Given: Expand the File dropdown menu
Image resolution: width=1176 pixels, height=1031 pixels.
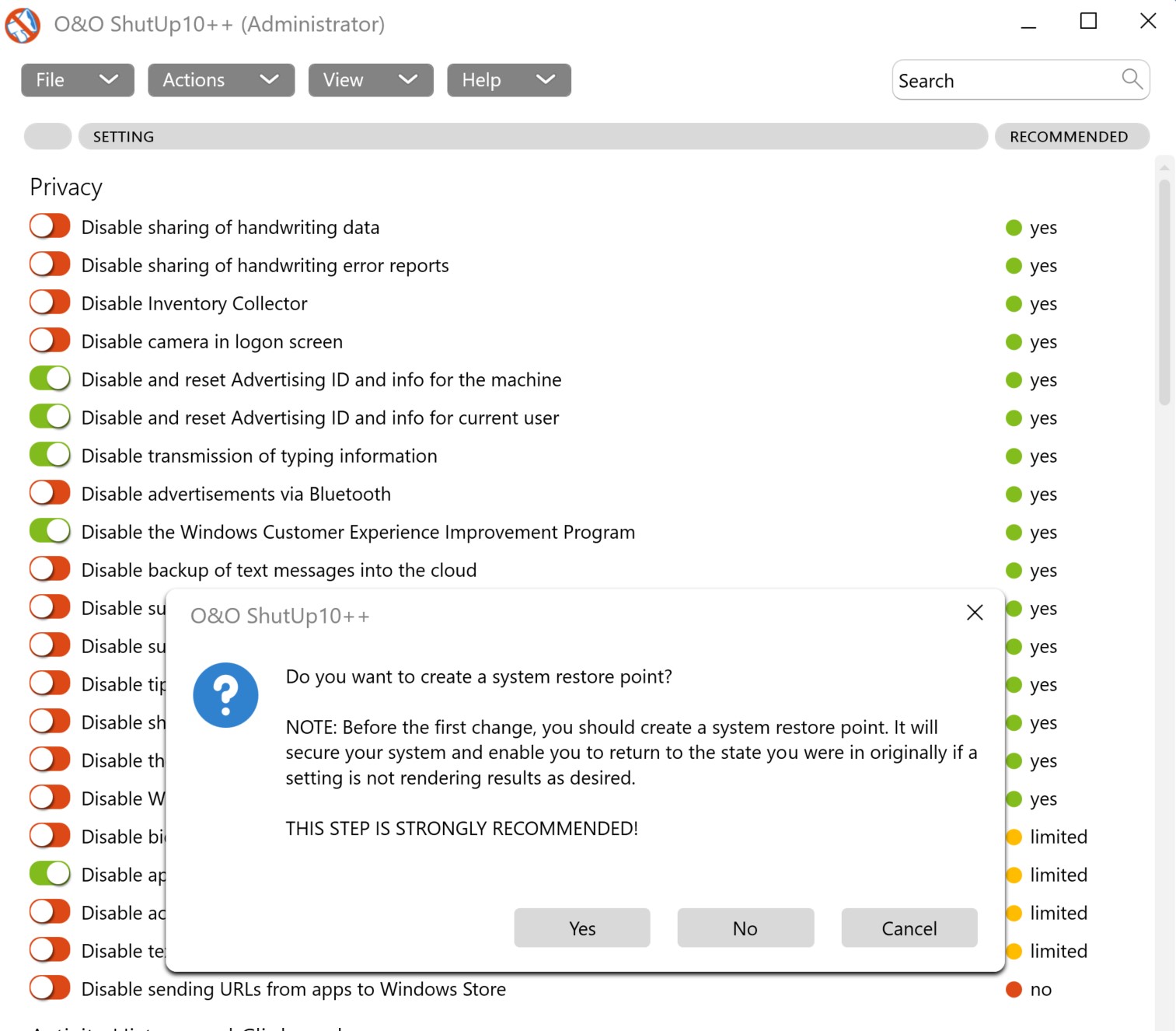Looking at the screenshot, I should coord(78,80).
